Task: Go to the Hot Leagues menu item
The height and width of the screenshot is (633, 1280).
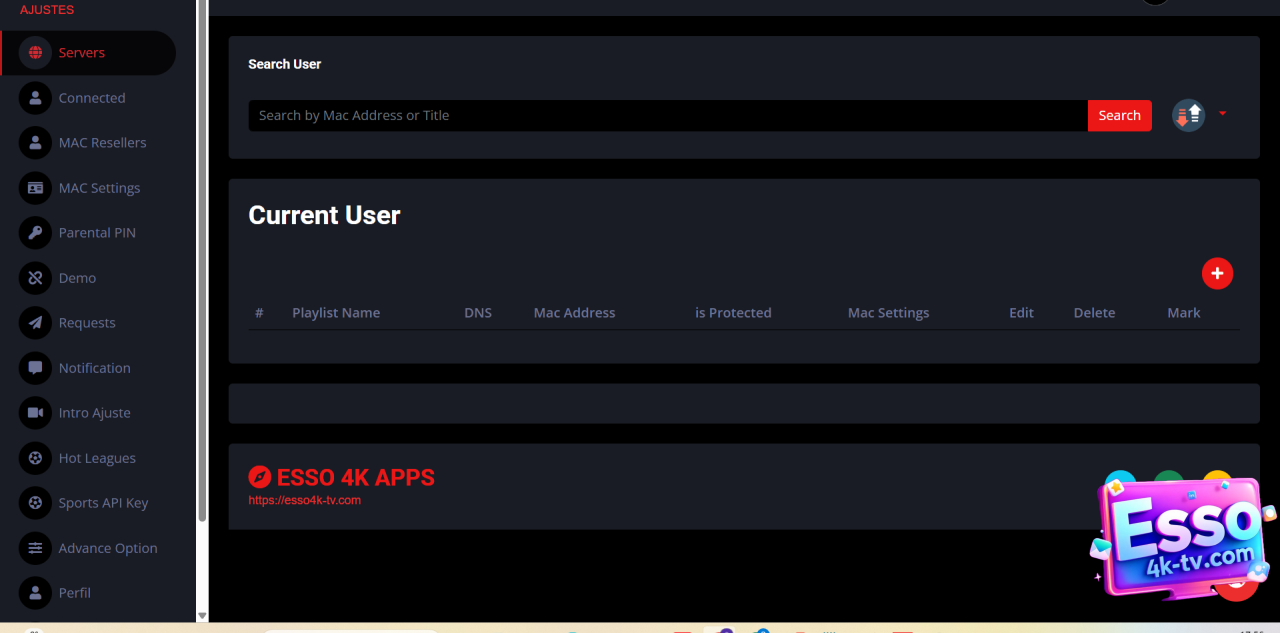Action: [x=97, y=458]
